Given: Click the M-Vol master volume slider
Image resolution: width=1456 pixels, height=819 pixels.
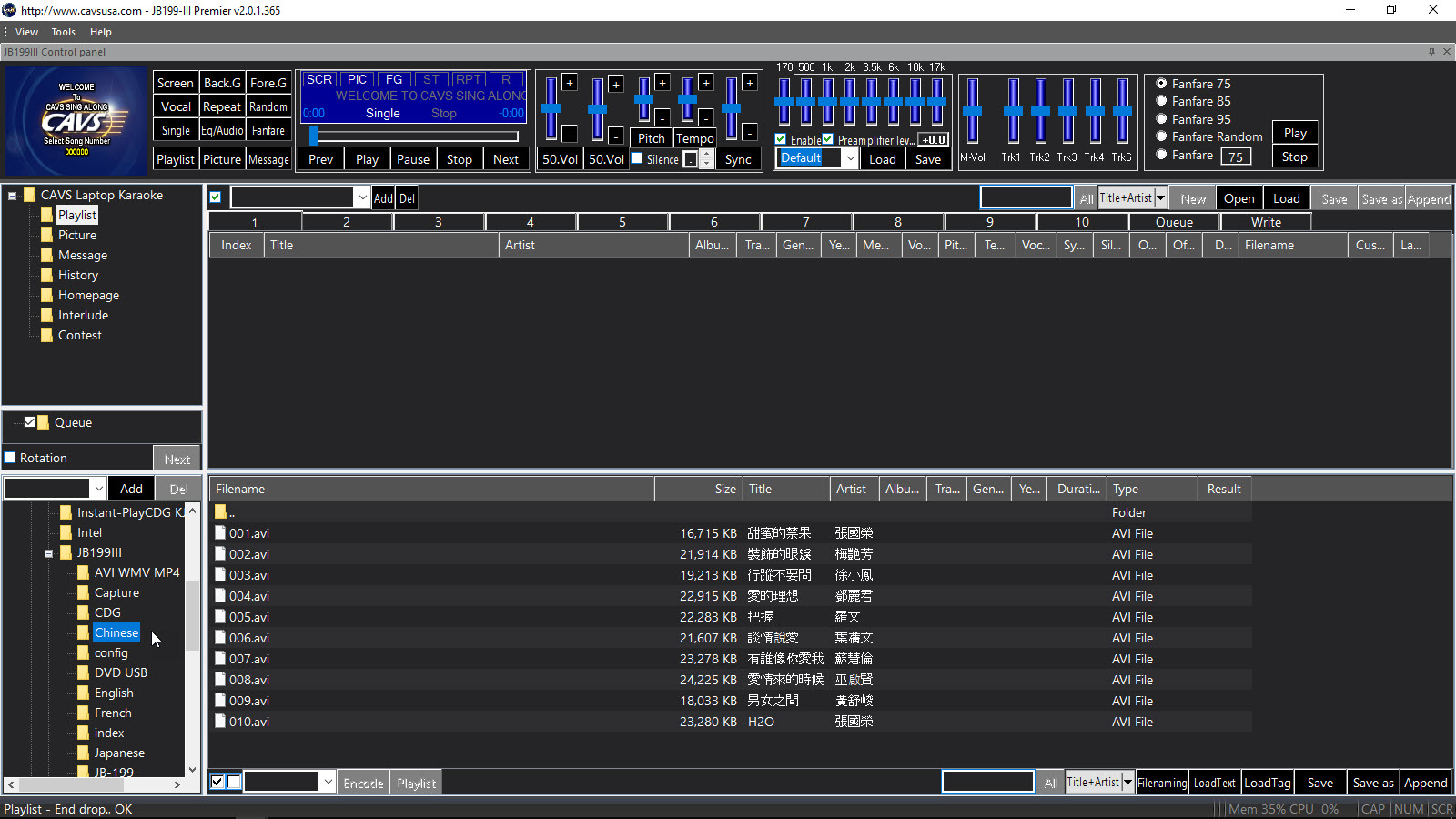Looking at the screenshot, I should click(x=972, y=111).
